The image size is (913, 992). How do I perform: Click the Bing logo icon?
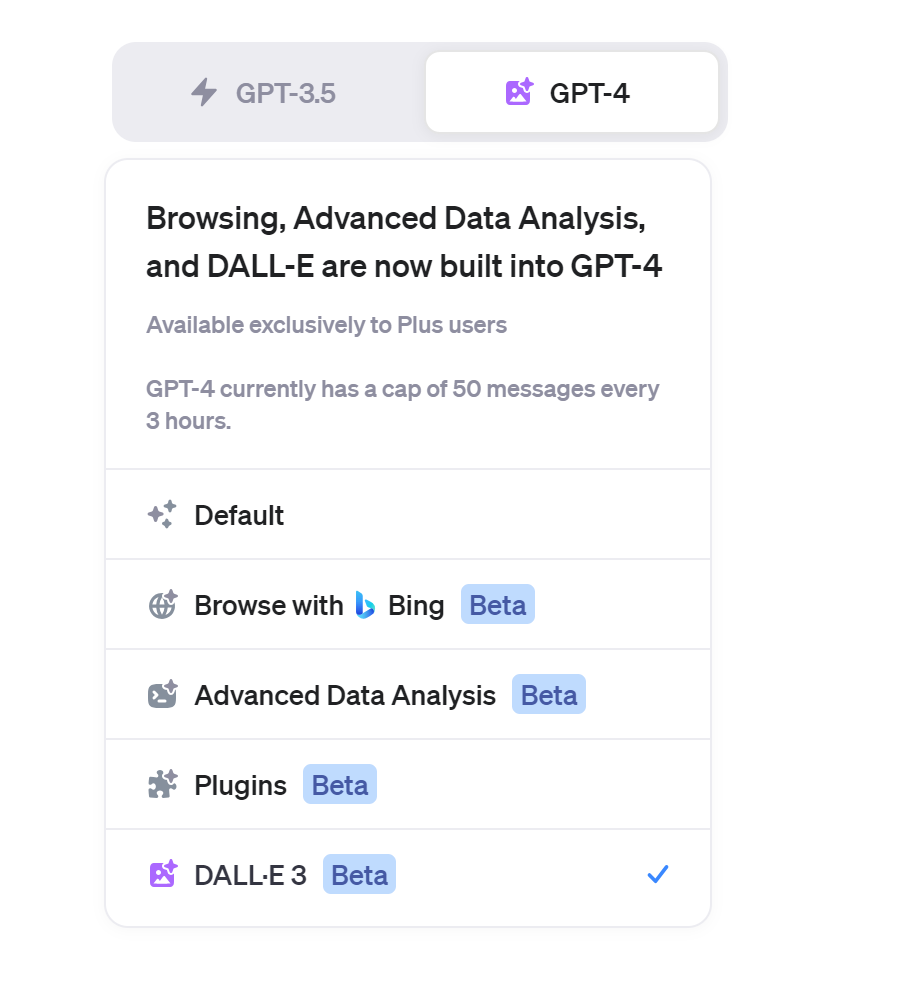coord(366,605)
